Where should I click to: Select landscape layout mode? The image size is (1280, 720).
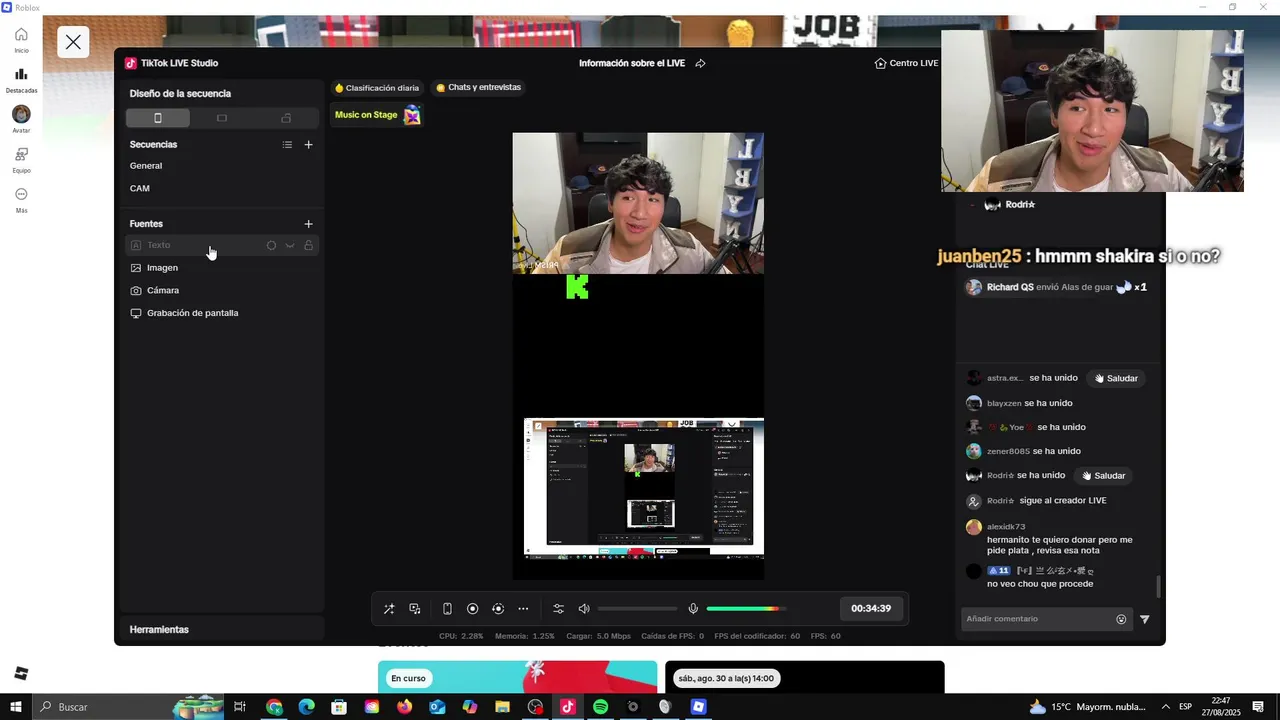[222, 118]
